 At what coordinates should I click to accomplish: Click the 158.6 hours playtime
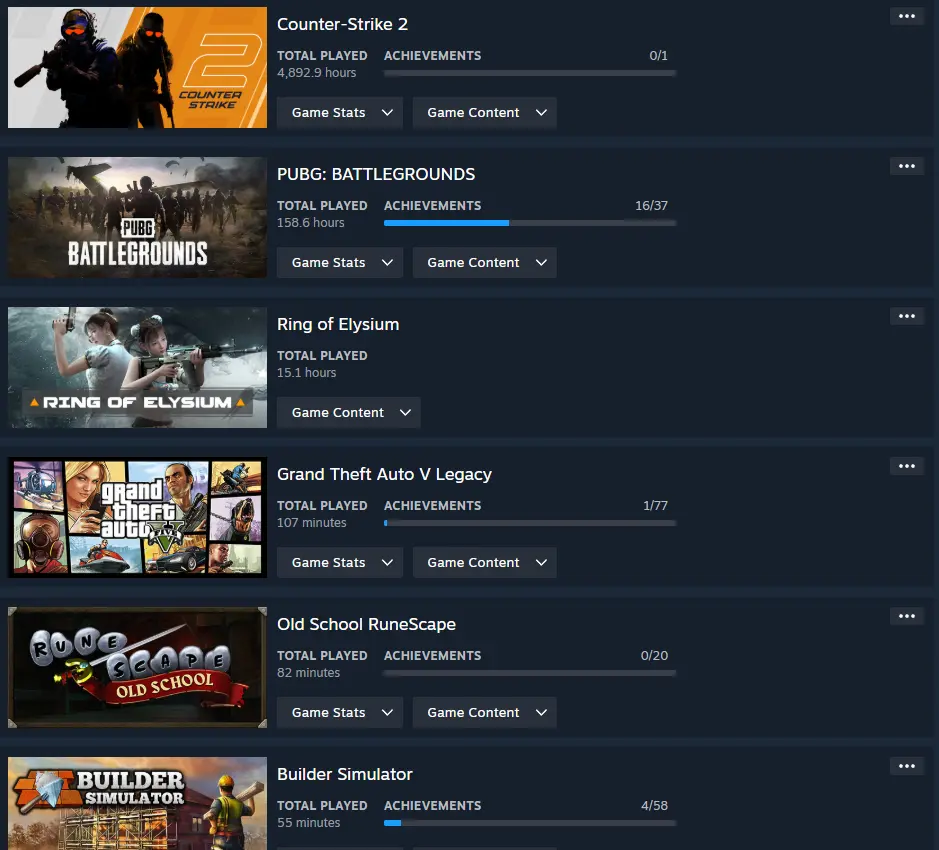pyautogui.click(x=311, y=223)
